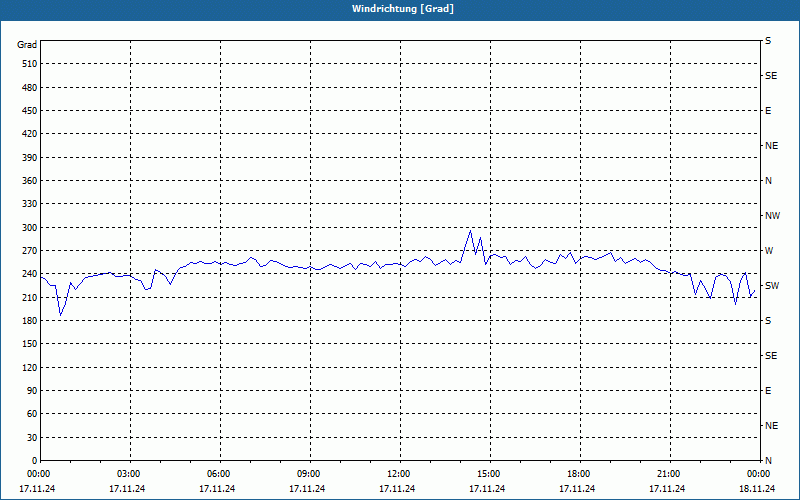This screenshot has width=800, height=500.
Task: Click the NW compass direction label
Action: click(x=772, y=216)
